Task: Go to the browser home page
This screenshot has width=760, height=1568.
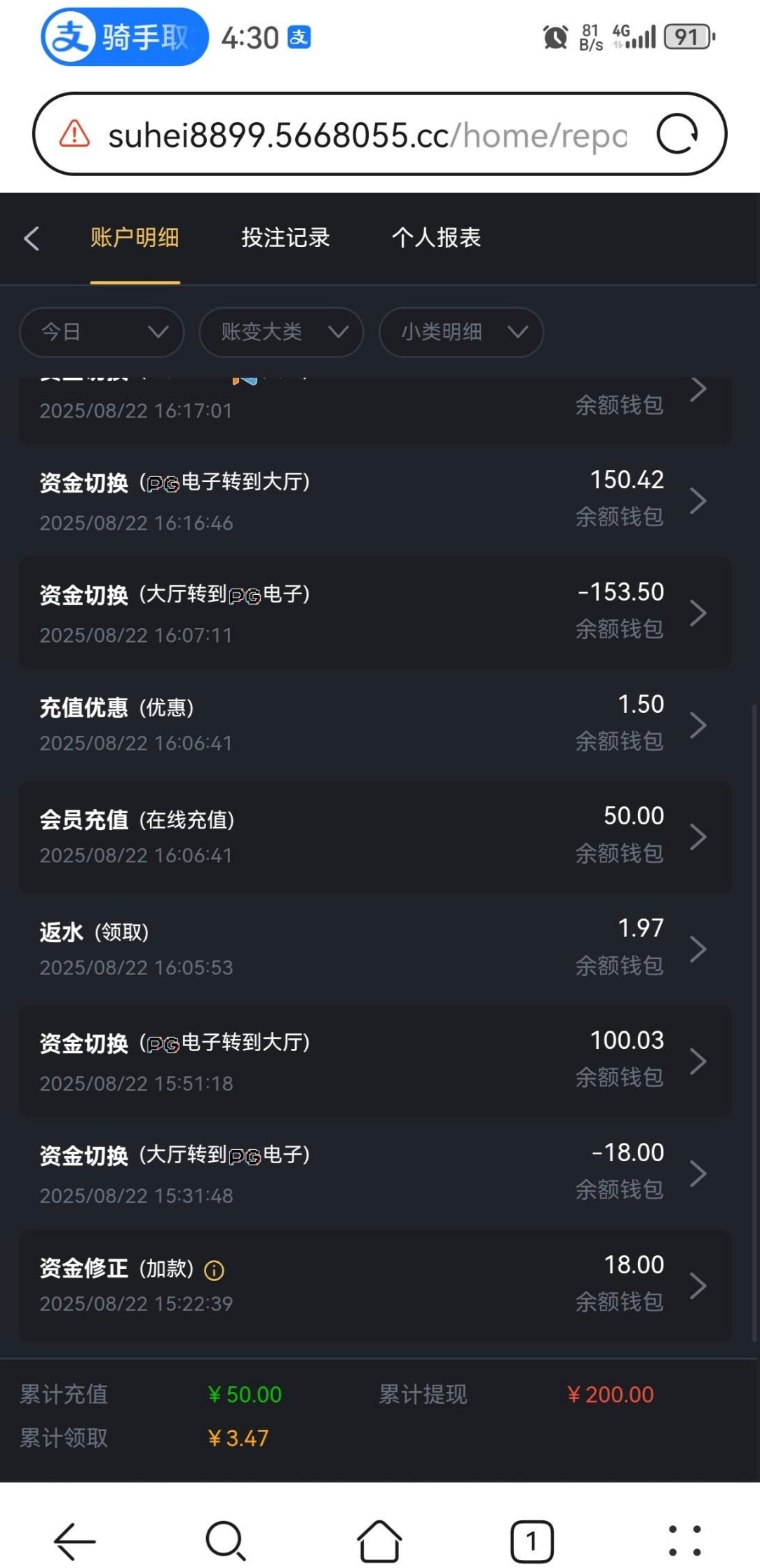Action: pos(379,1541)
